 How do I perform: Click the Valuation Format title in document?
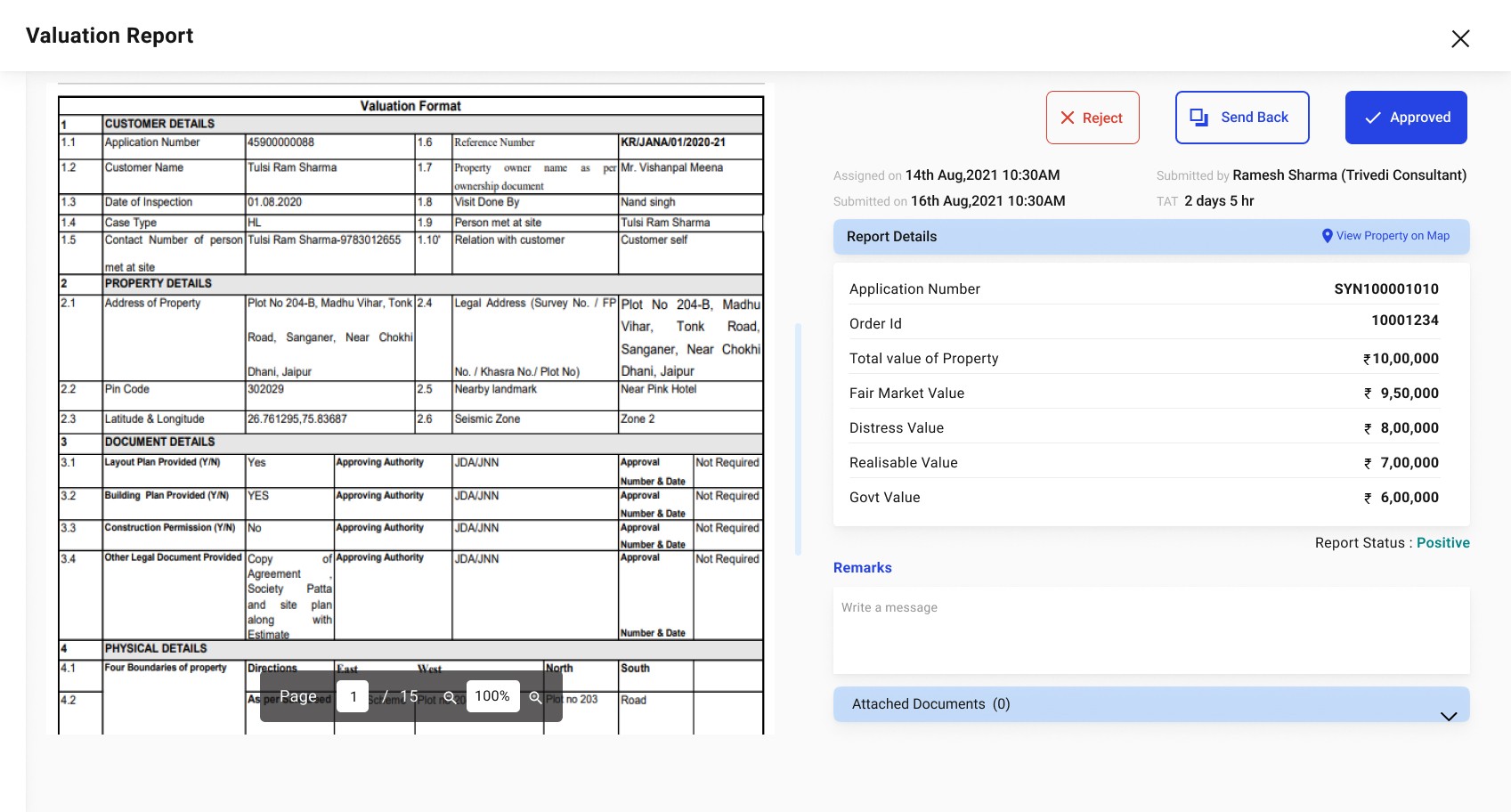click(410, 106)
